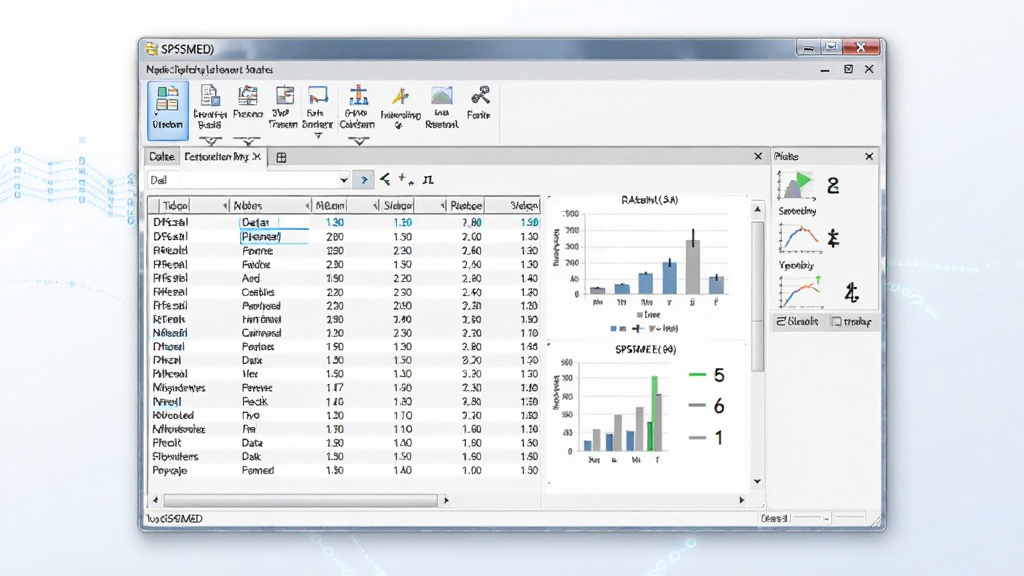Select the middle blue-orange line plot thumbnail
The height and width of the screenshot is (576, 1024).
point(799,239)
